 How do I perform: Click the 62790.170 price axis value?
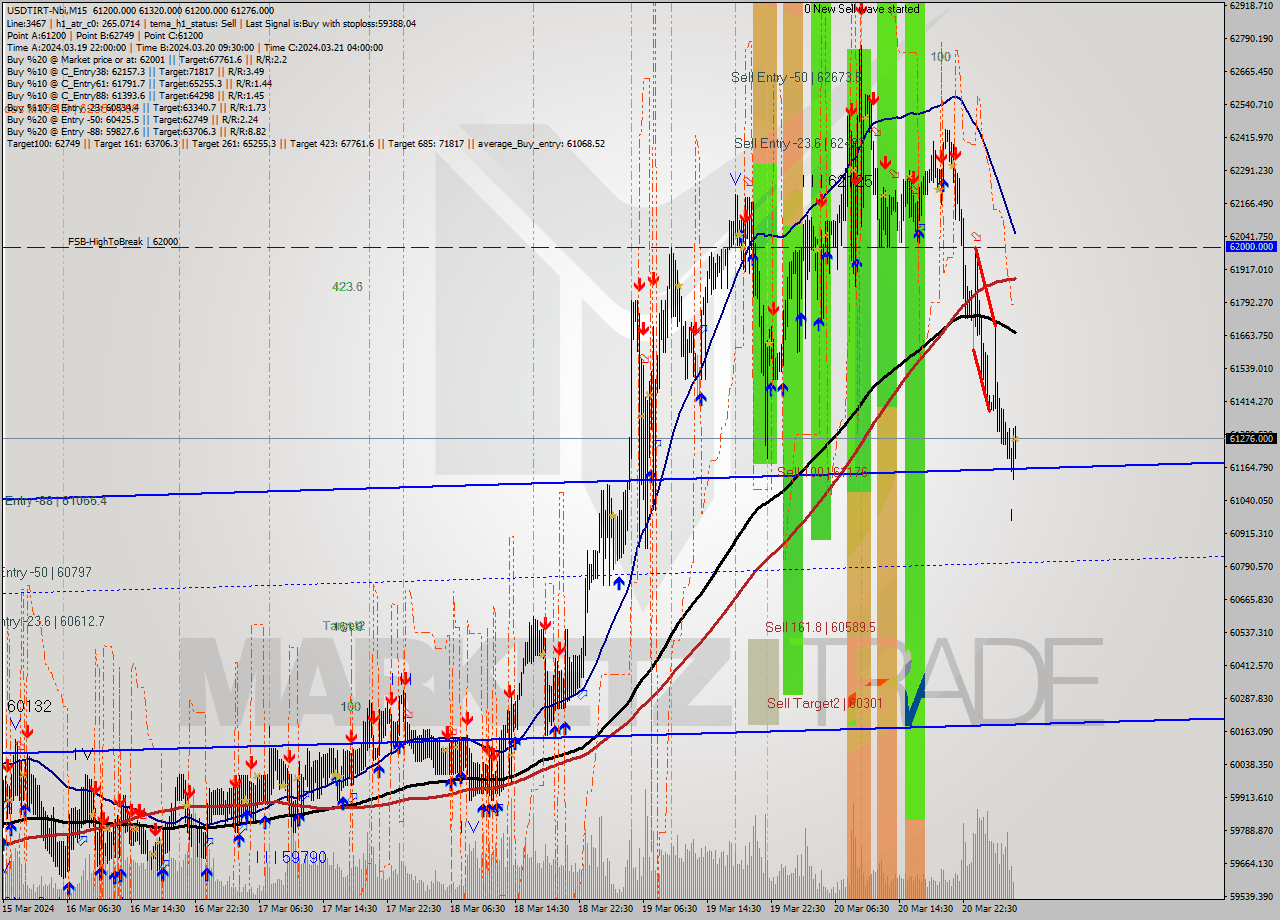click(x=1251, y=39)
